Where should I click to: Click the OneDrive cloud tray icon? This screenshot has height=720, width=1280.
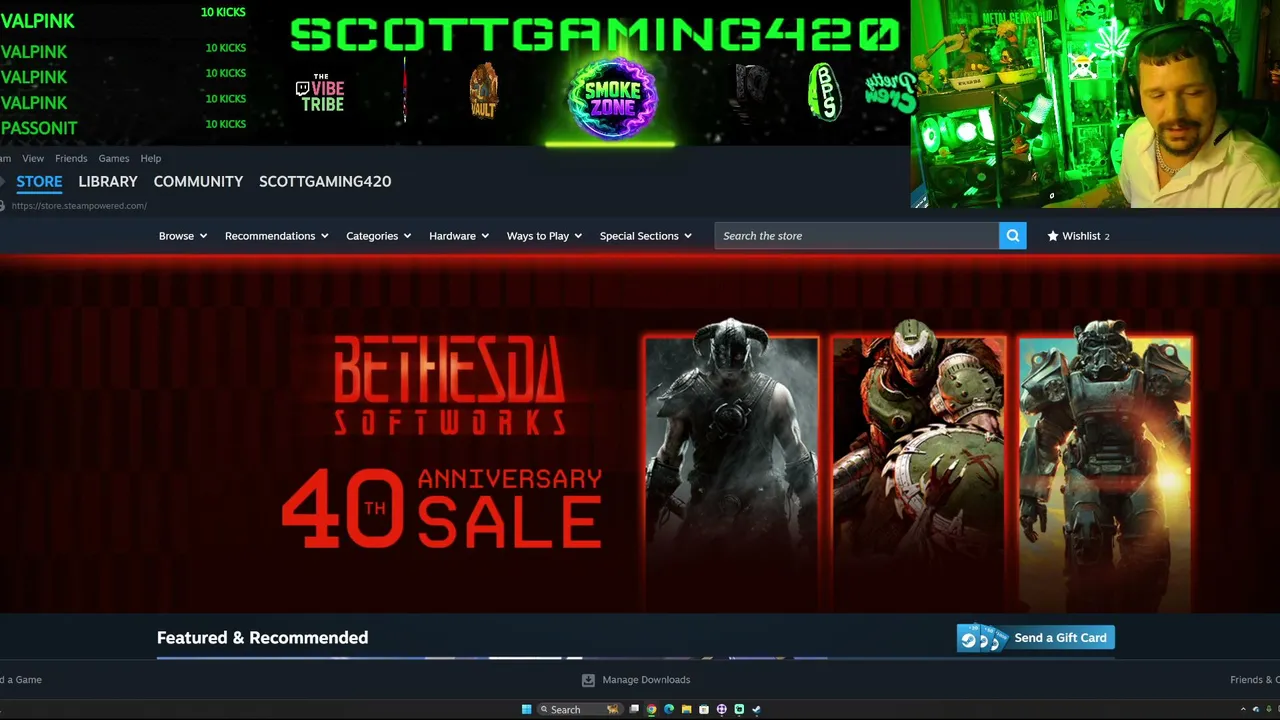click(x=1256, y=709)
